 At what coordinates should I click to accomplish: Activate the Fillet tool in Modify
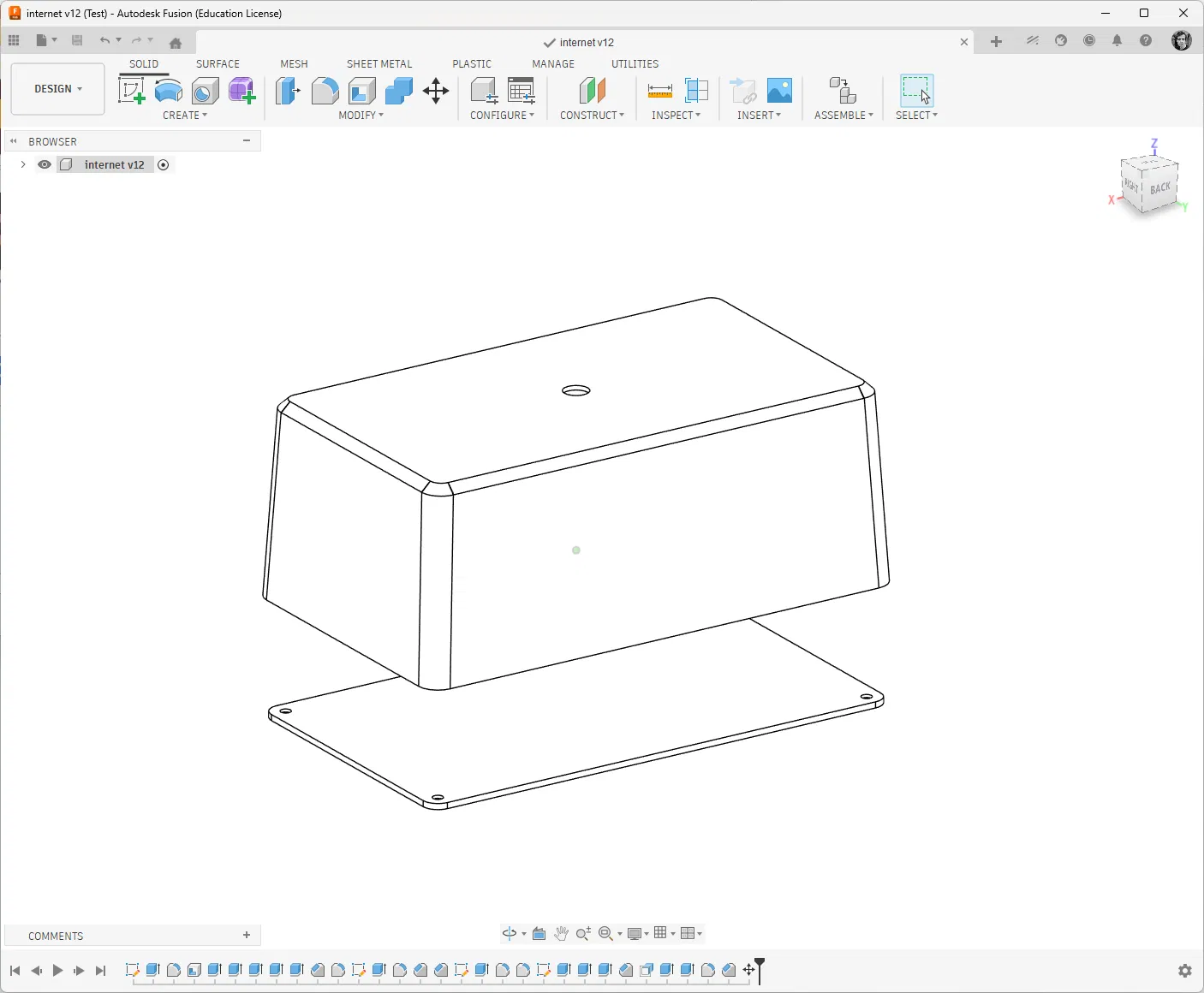click(x=325, y=90)
